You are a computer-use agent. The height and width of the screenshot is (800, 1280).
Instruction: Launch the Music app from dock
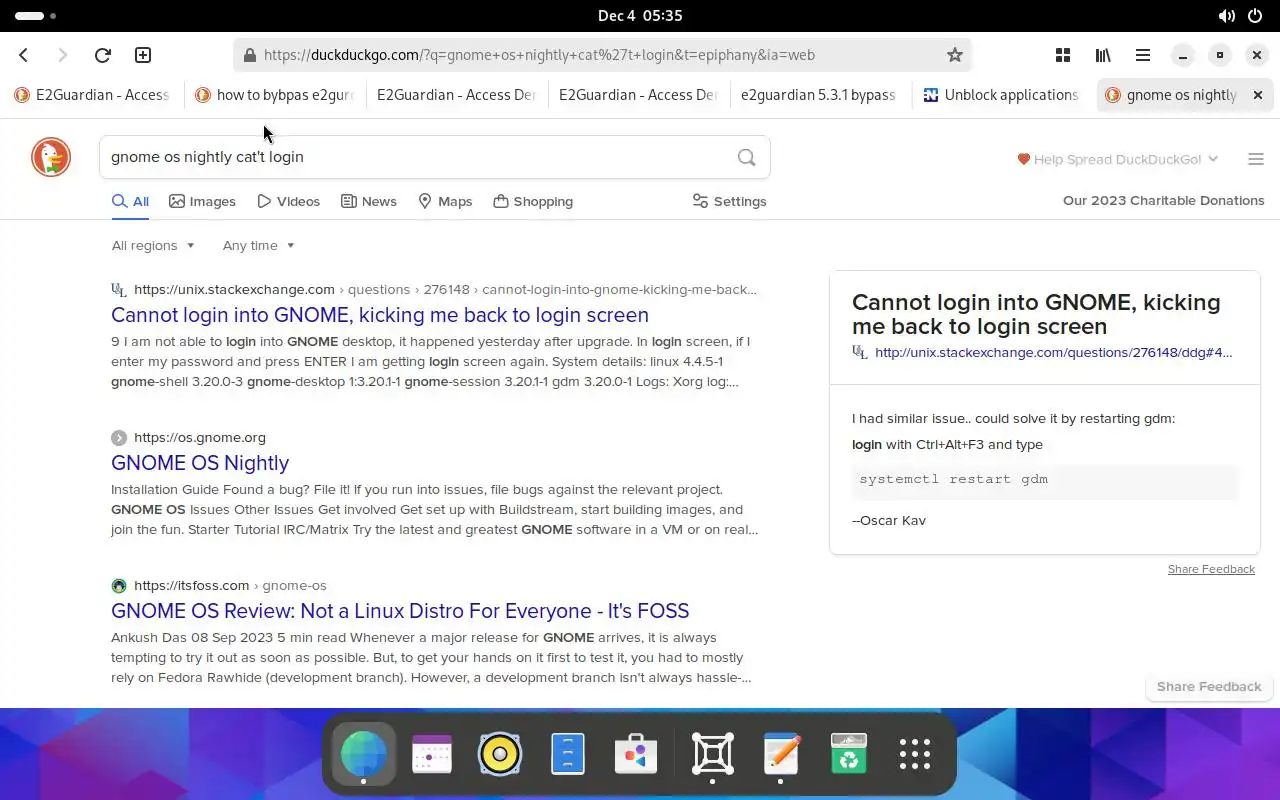[500, 754]
